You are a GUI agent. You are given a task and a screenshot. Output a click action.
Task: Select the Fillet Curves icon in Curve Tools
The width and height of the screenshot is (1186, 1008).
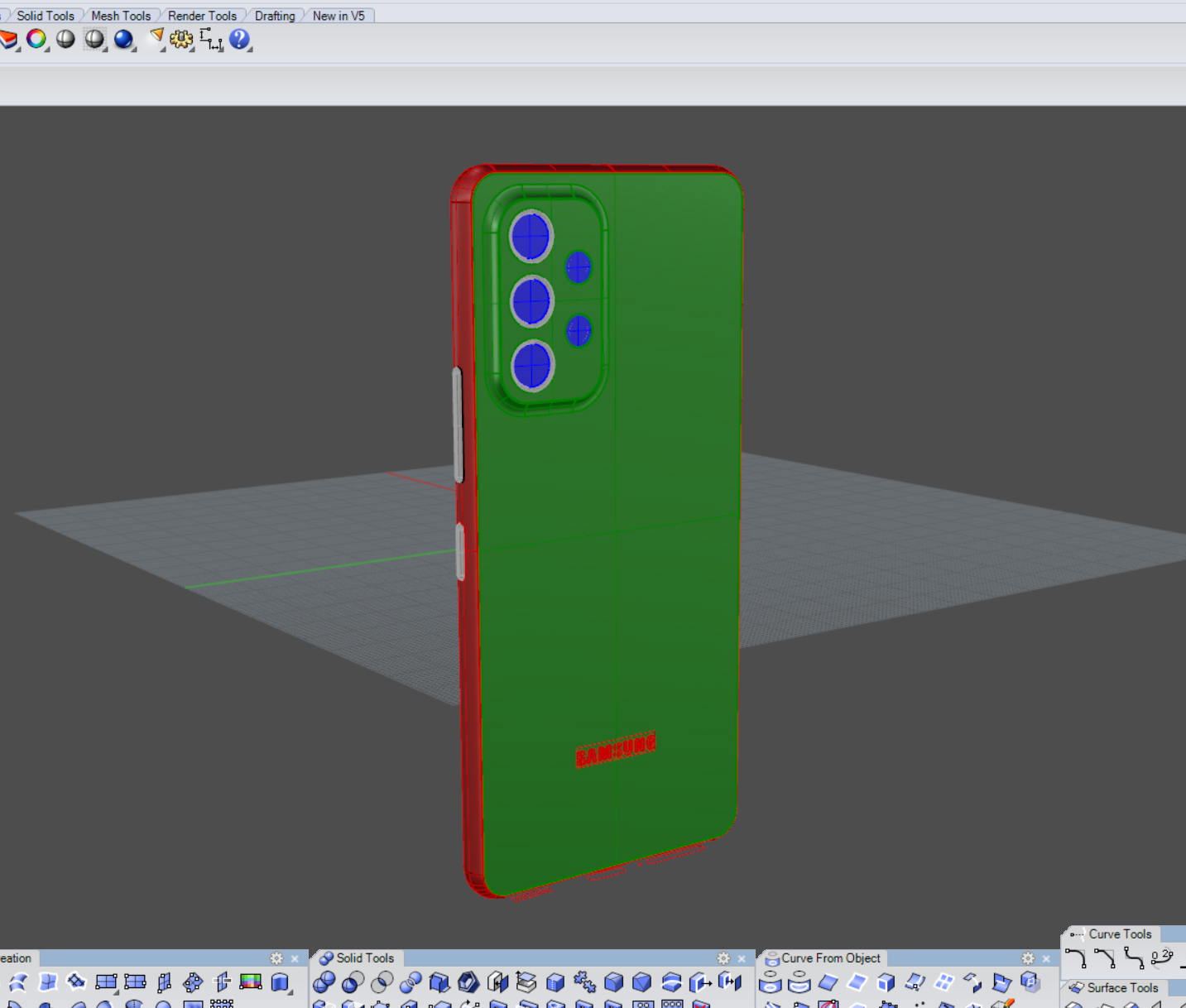pos(1075,959)
